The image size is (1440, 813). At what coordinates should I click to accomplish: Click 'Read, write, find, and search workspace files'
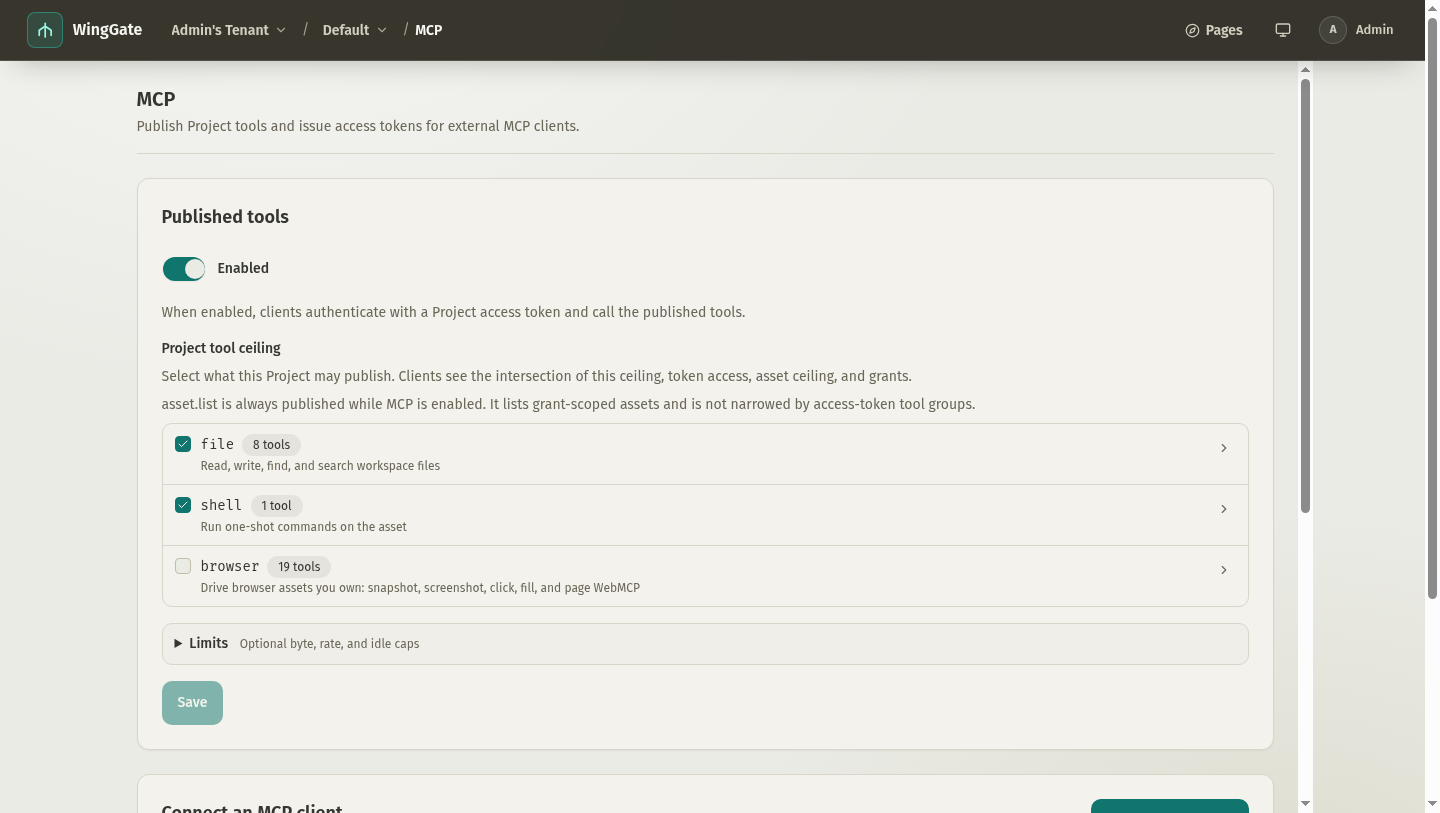click(x=320, y=466)
